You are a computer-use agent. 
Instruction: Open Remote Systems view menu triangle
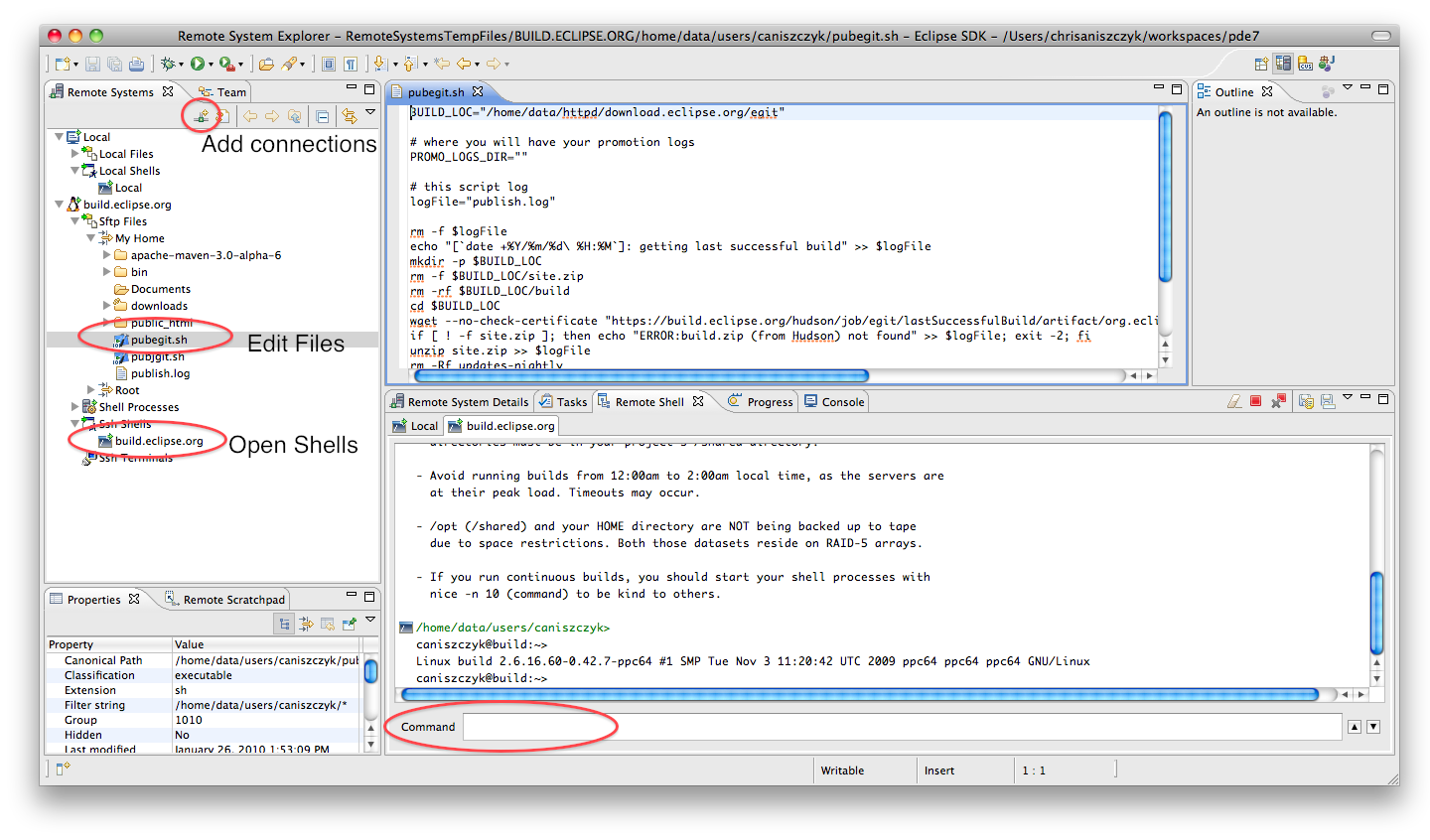click(x=370, y=112)
